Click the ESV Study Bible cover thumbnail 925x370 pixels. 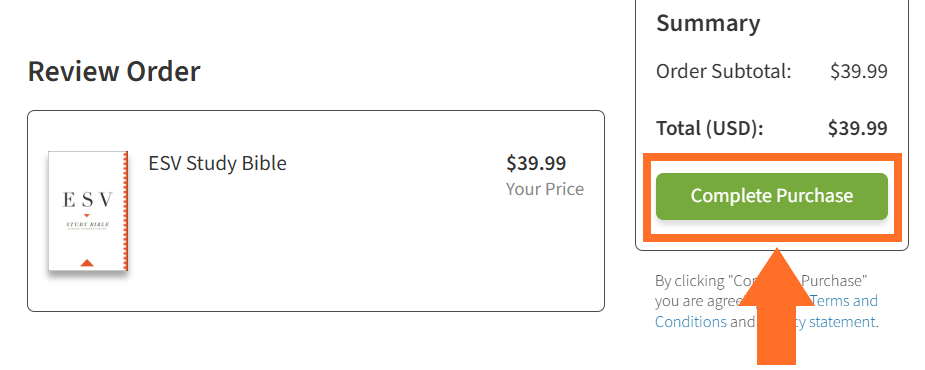[x=88, y=211]
